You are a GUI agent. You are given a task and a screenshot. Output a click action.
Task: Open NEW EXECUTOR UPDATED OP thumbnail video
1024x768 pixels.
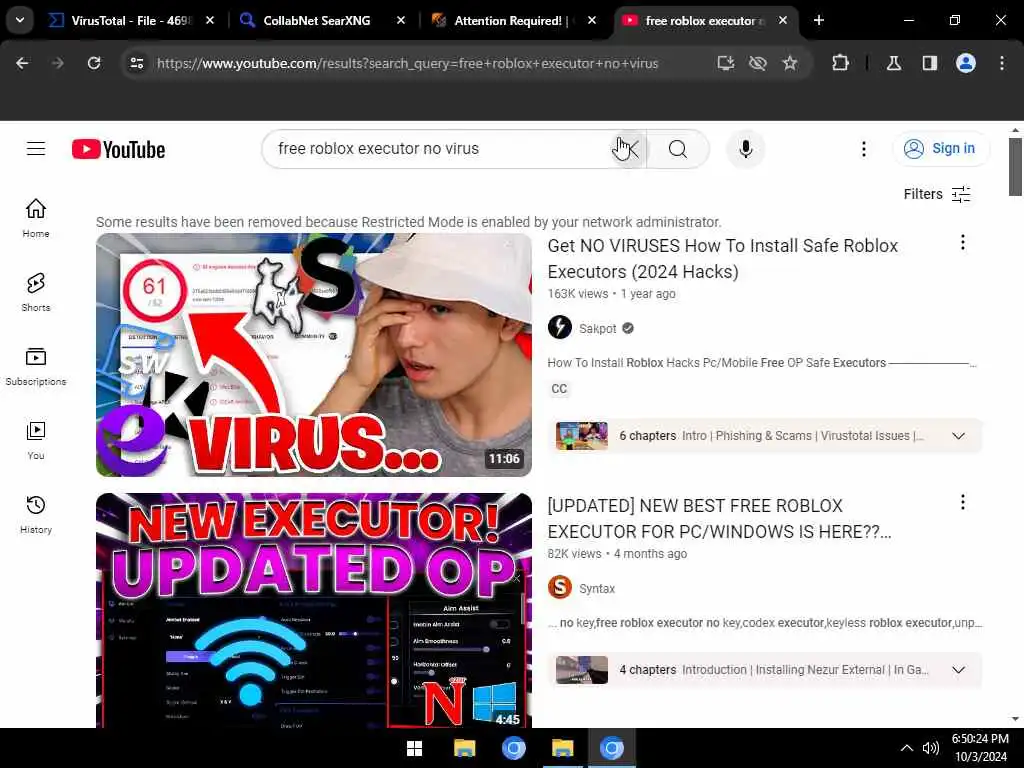point(314,611)
